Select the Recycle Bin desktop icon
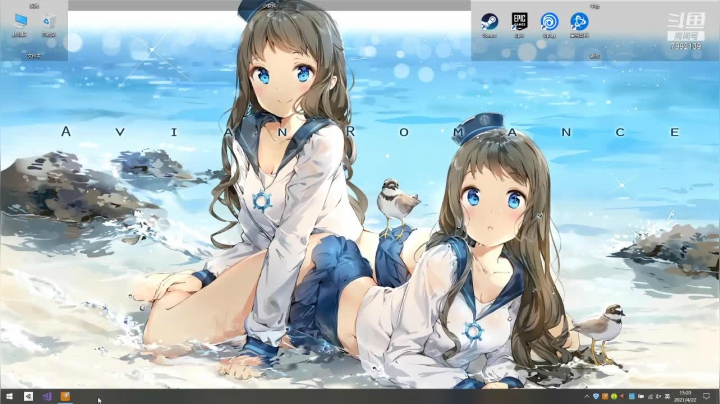 [49, 25]
